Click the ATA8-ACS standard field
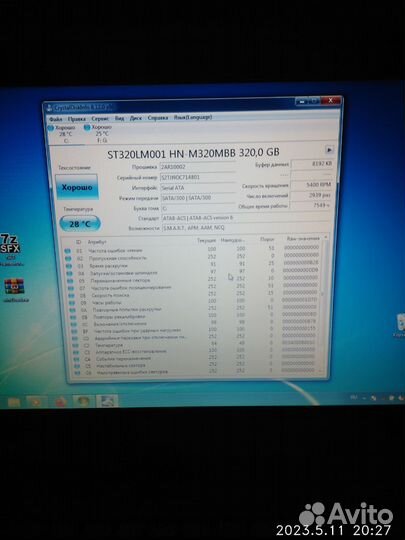This screenshot has height=540, width=405. click(x=246, y=218)
